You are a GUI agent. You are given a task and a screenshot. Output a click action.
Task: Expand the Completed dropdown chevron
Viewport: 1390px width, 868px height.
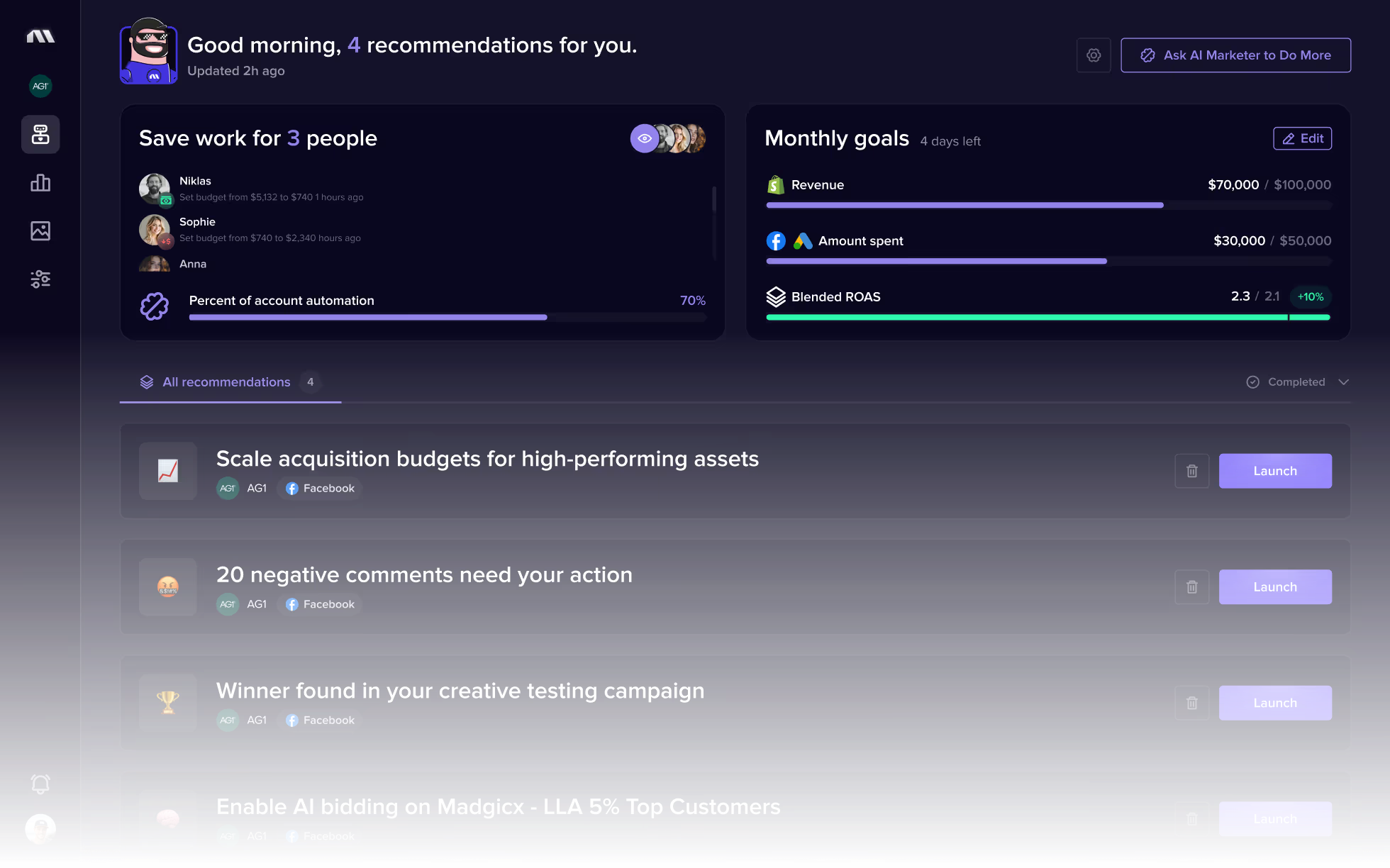pos(1343,382)
